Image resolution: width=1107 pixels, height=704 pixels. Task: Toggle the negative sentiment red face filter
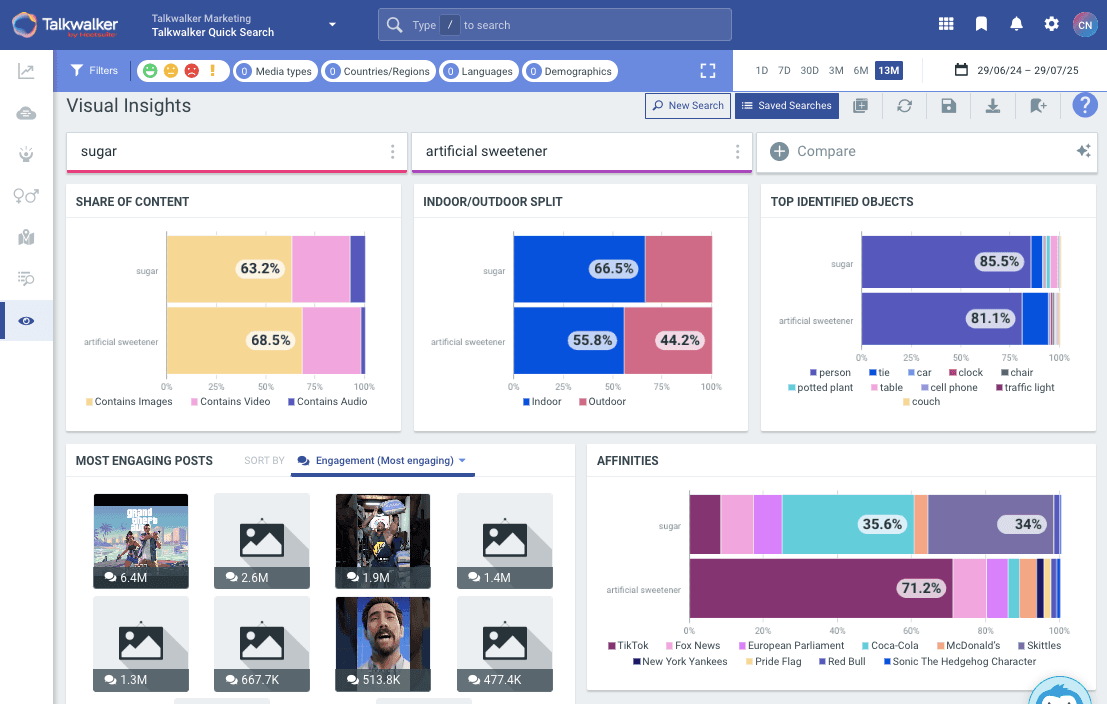coord(191,71)
